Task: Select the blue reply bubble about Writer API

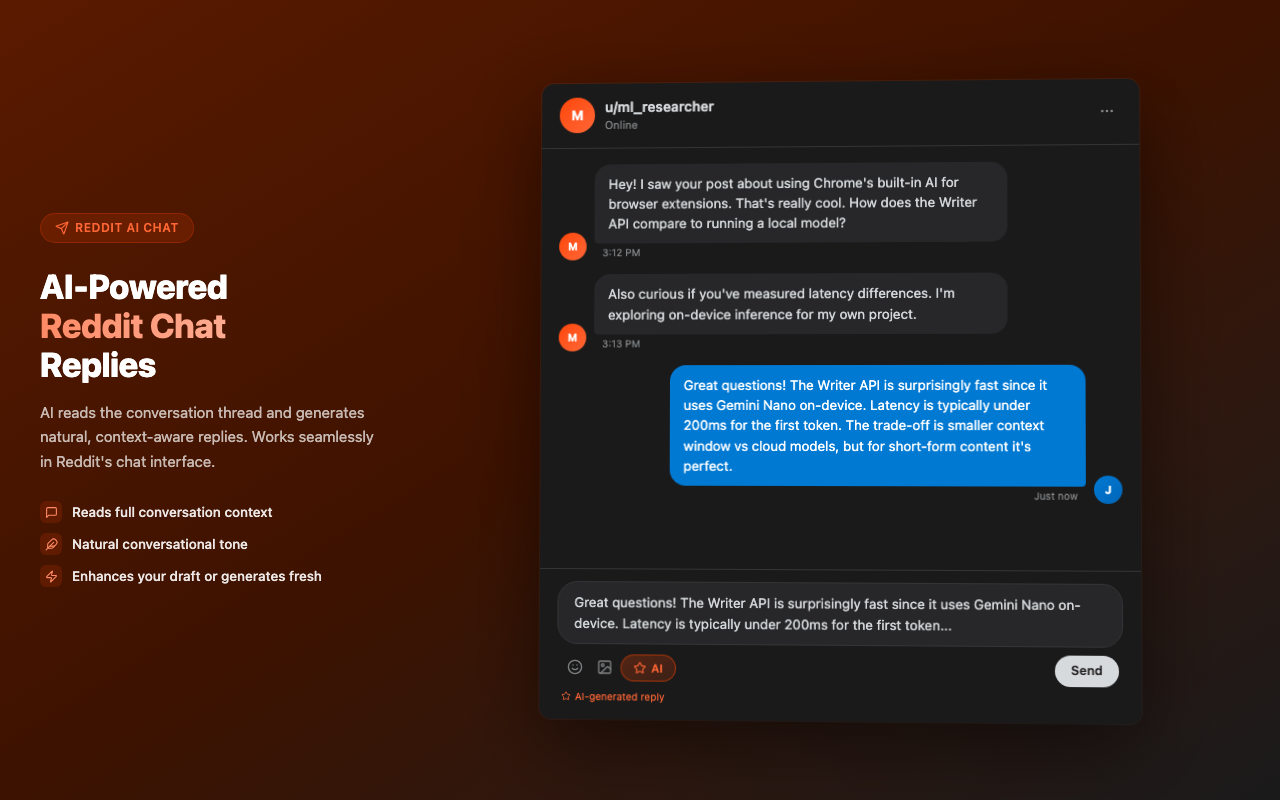Action: click(x=877, y=426)
